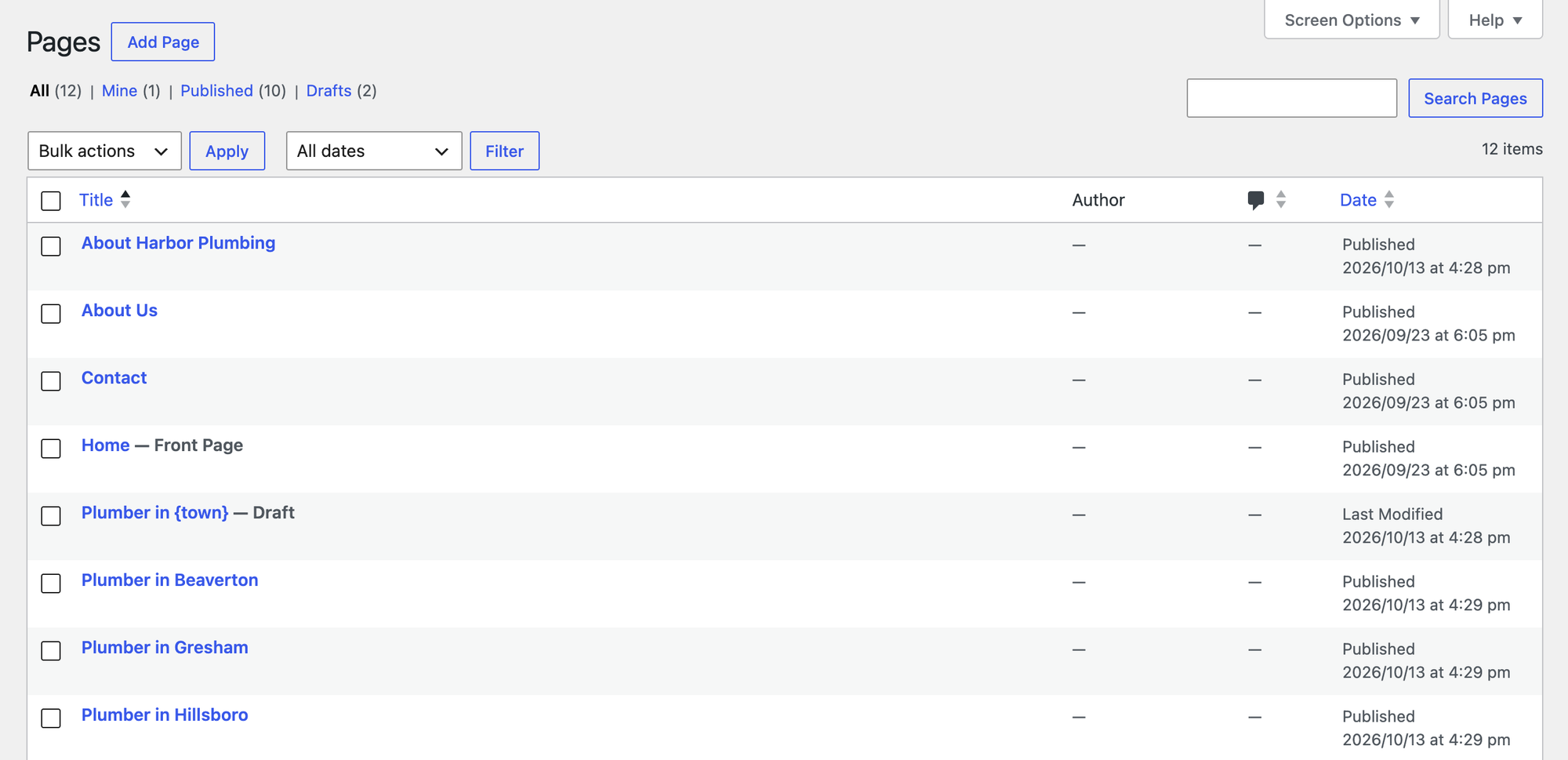Filter by Mine pages
This screenshot has width=1568, height=760.
119,91
